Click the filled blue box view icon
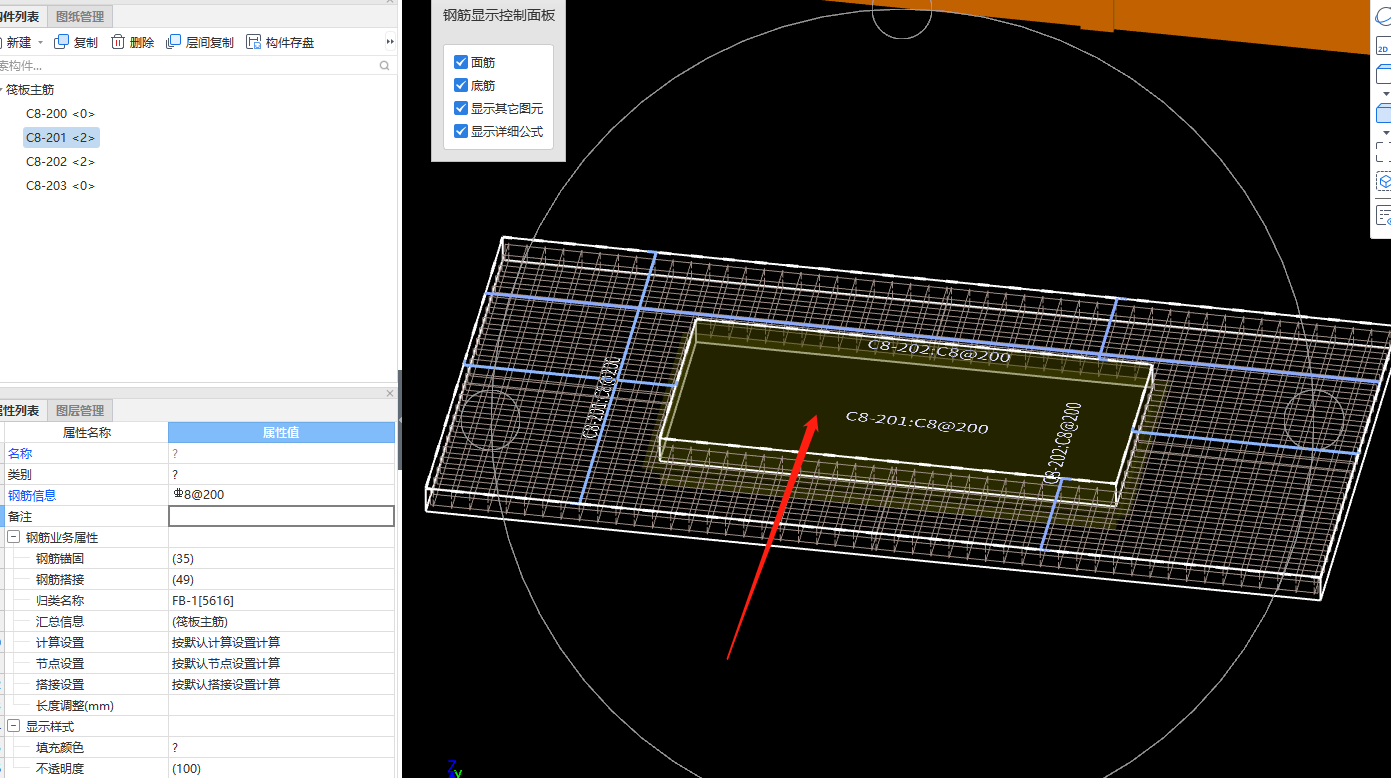 tap(1384, 113)
